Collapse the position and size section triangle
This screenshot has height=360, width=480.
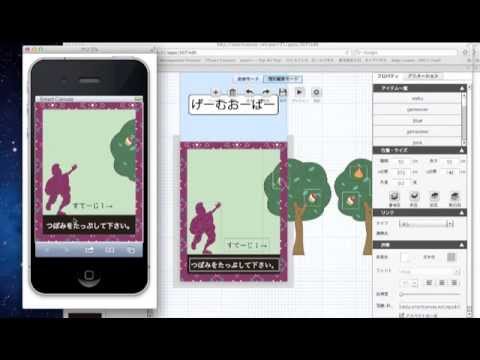(462, 150)
